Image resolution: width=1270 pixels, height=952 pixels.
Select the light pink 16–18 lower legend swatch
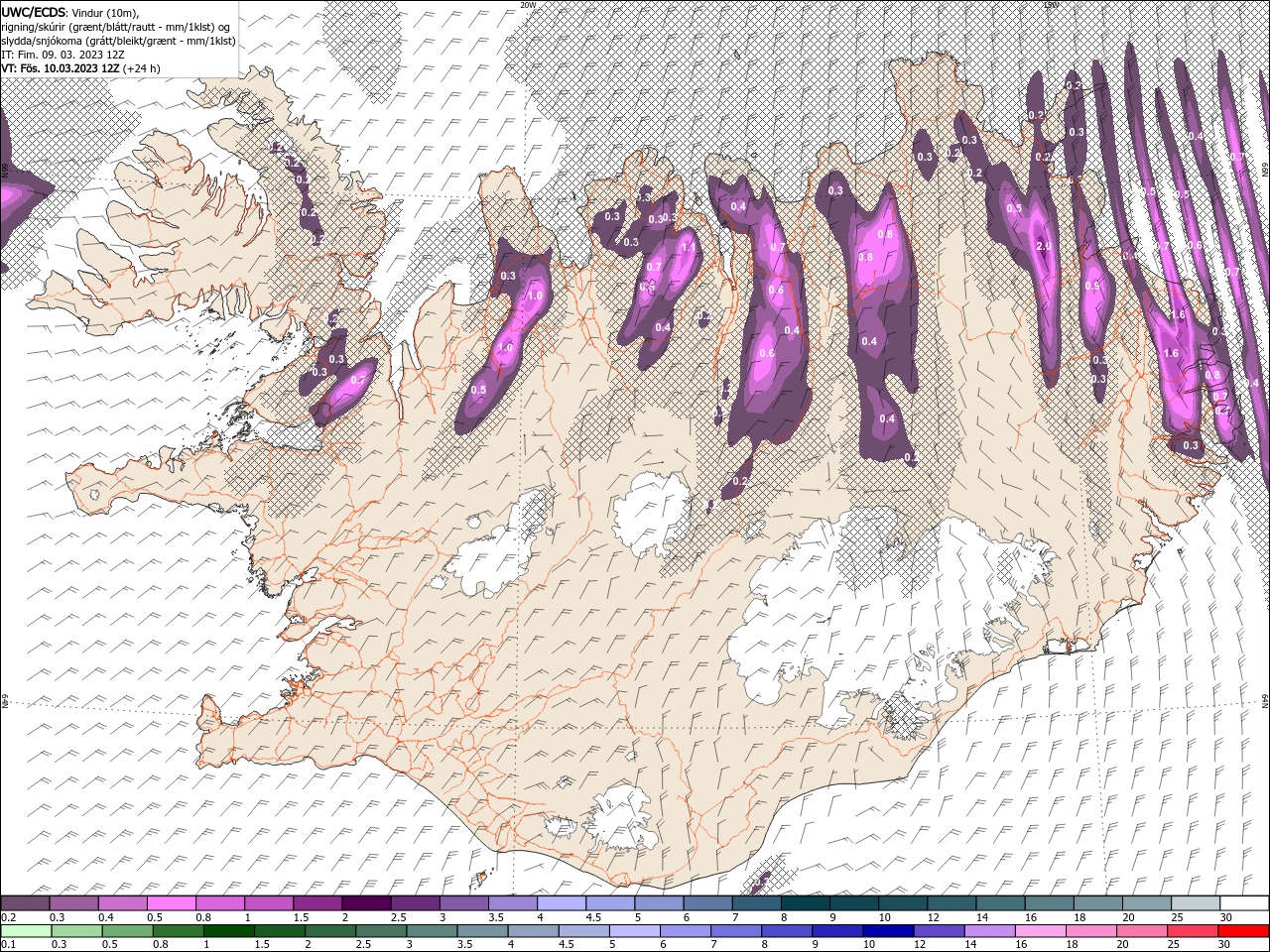click(1040, 931)
